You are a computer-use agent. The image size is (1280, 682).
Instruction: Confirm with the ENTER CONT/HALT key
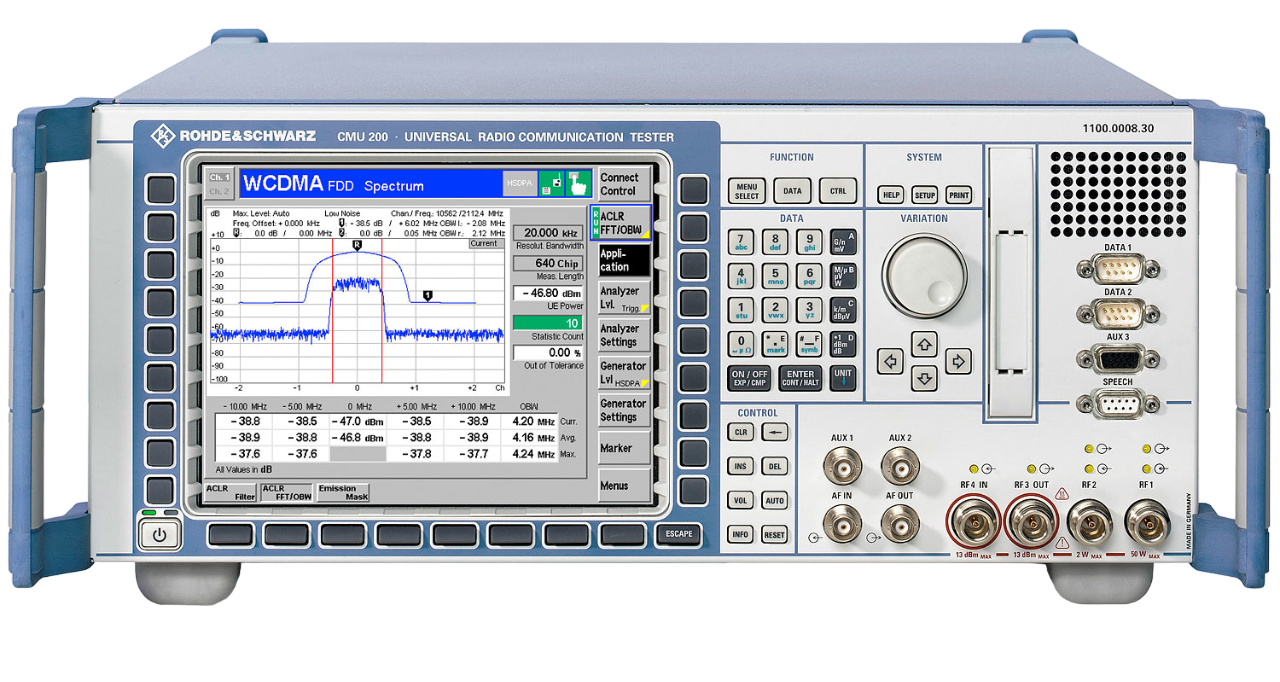[x=800, y=378]
